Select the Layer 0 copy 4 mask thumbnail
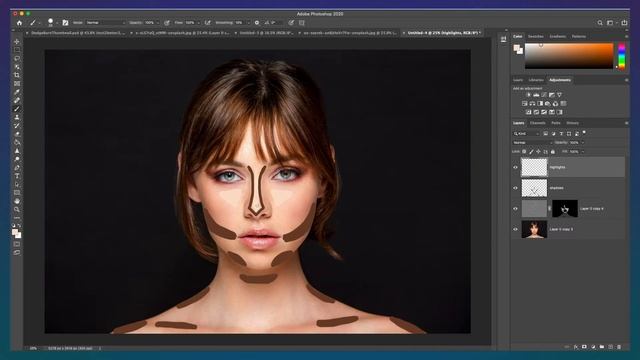This screenshot has height=360, width=640. [x=565, y=209]
